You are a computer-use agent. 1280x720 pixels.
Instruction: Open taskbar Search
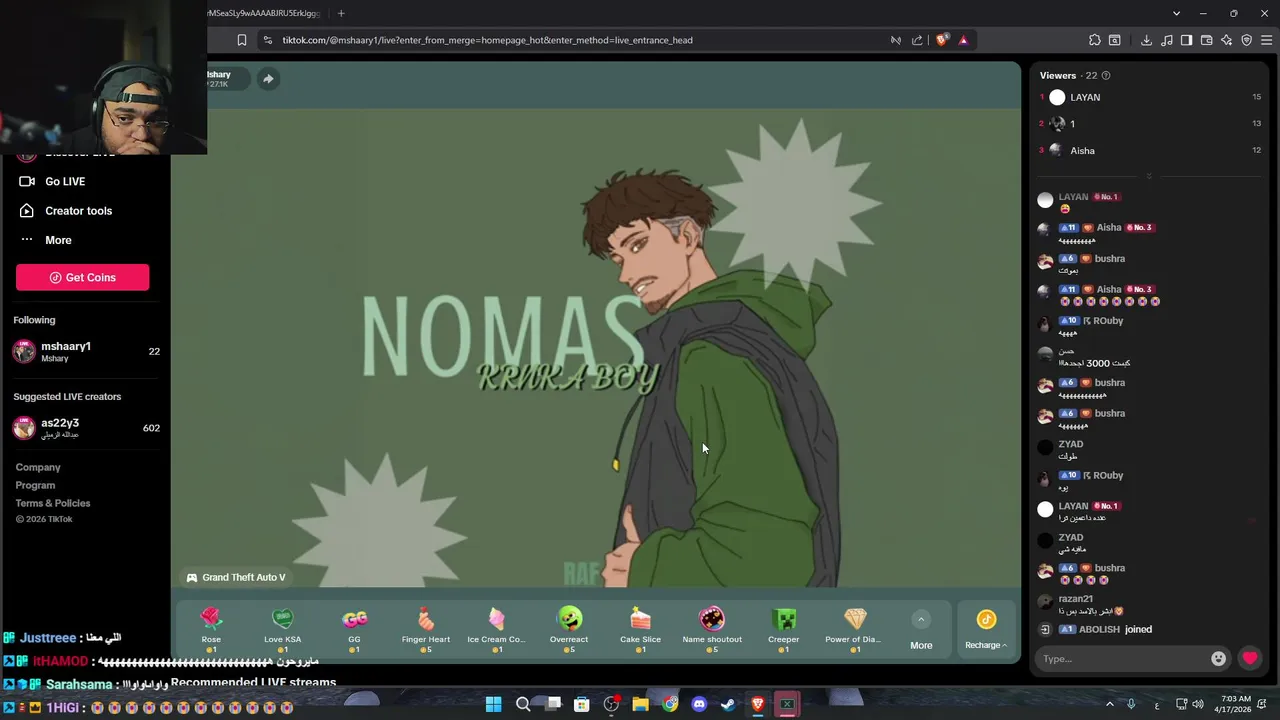pos(523,704)
